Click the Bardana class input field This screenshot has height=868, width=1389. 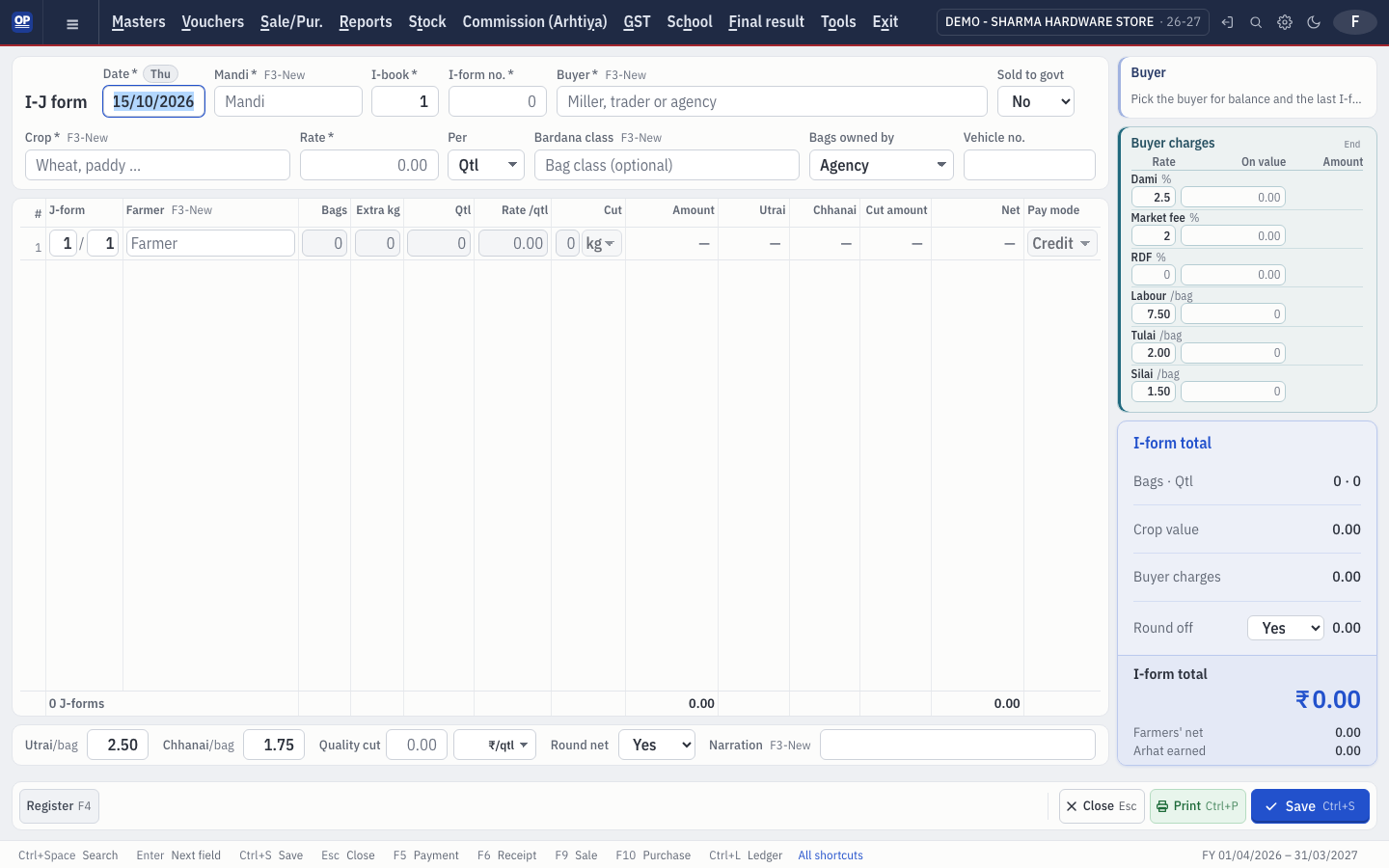coord(667,165)
